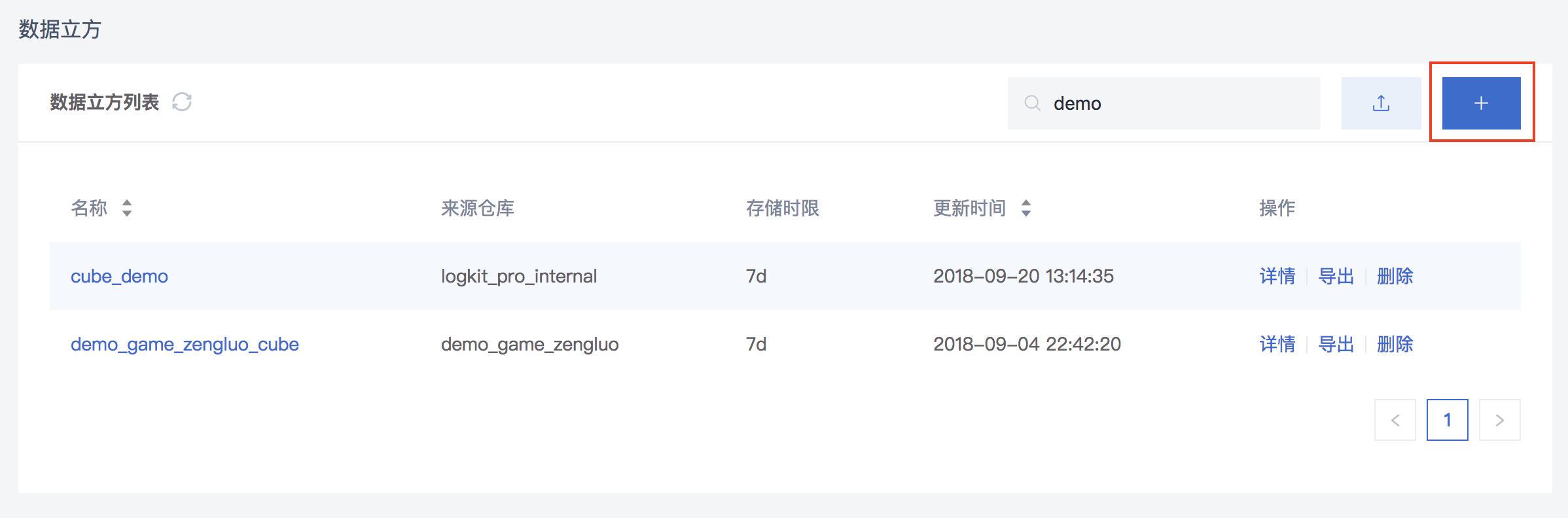Go to next page arrow
The width and height of the screenshot is (1568, 518).
(1500, 420)
